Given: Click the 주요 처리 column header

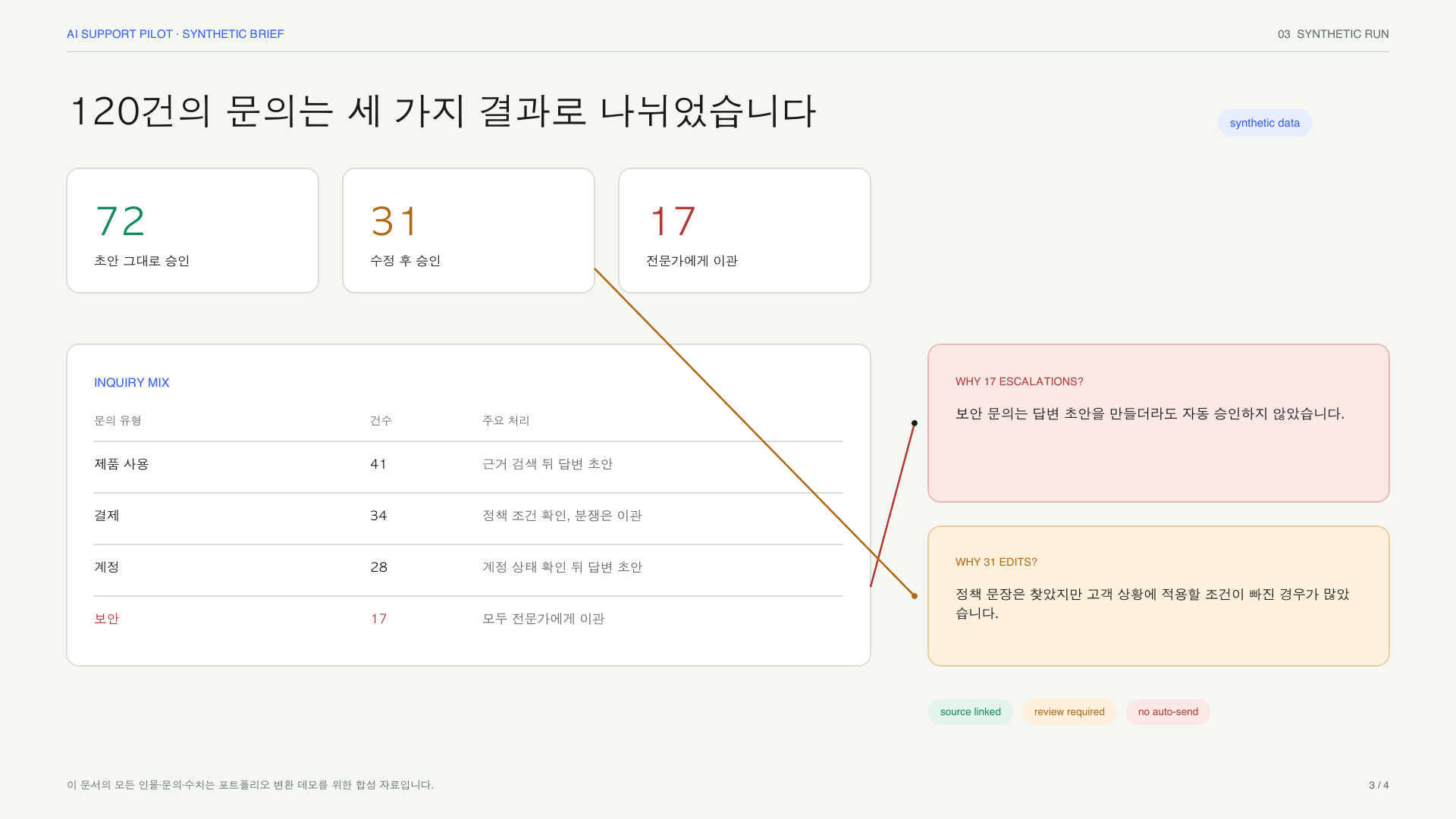Looking at the screenshot, I should (506, 420).
